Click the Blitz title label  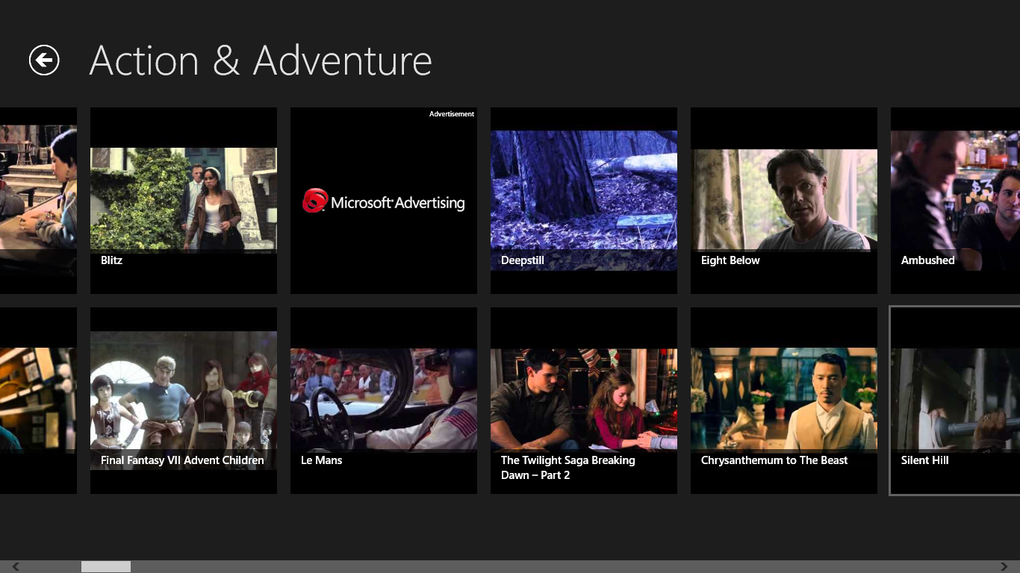111,260
